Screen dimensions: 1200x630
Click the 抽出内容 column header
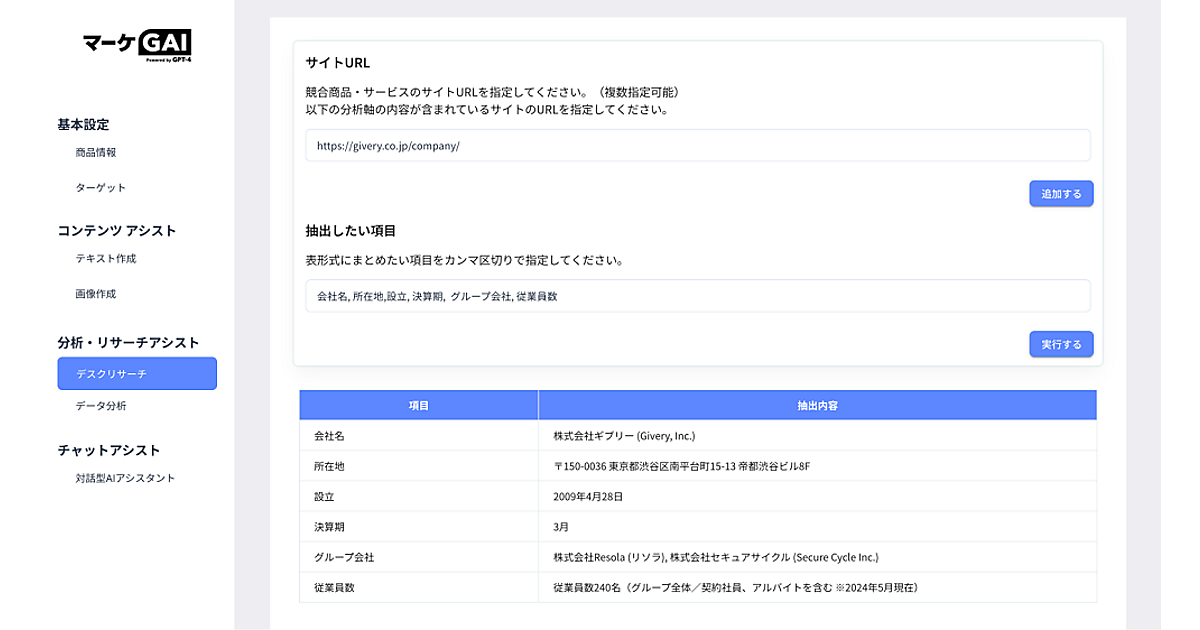pos(817,405)
